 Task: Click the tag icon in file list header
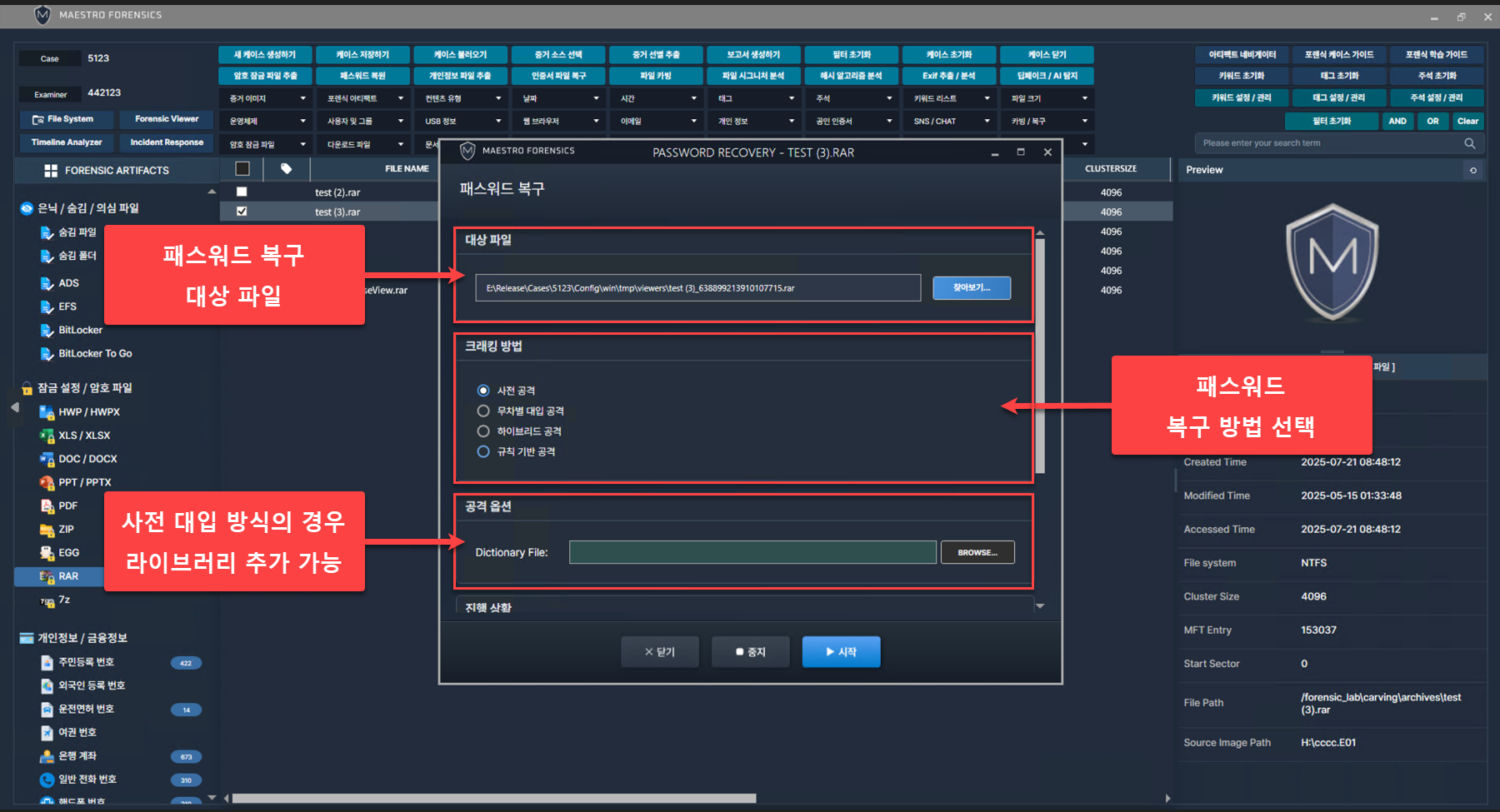pyautogui.click(x=286, y=169)
